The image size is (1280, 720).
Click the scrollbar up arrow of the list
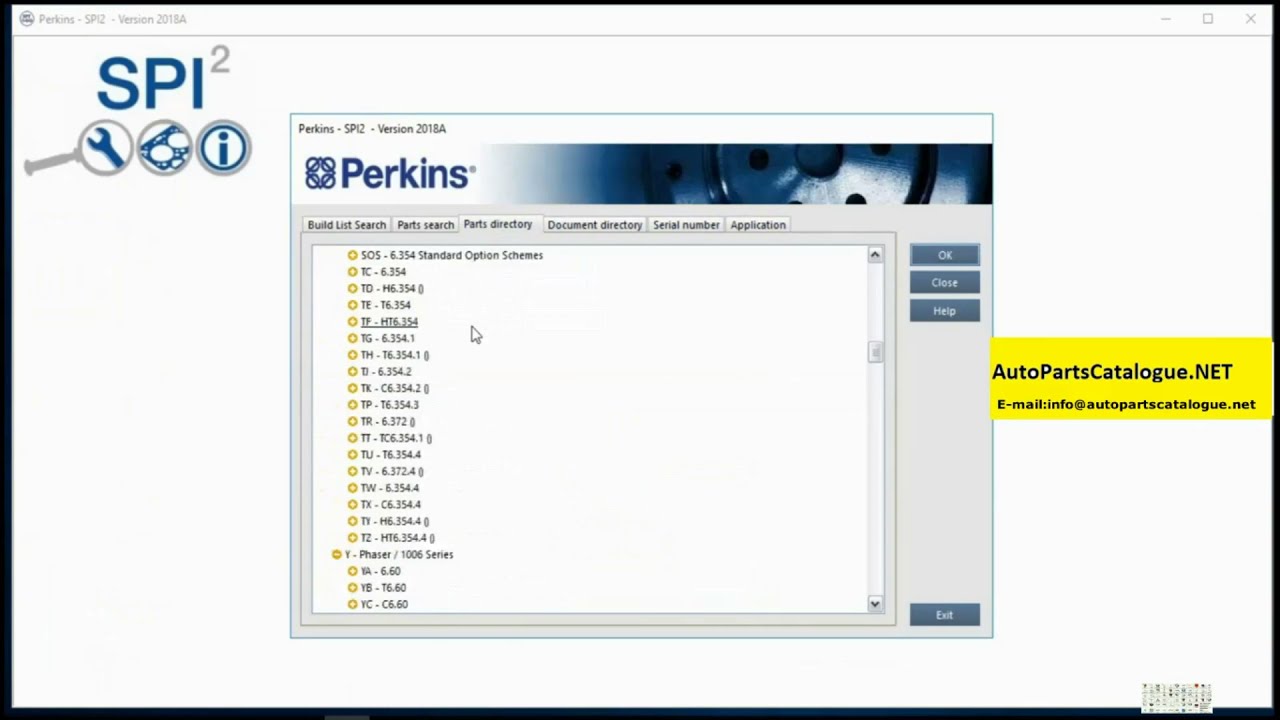(x=875, y=255)
